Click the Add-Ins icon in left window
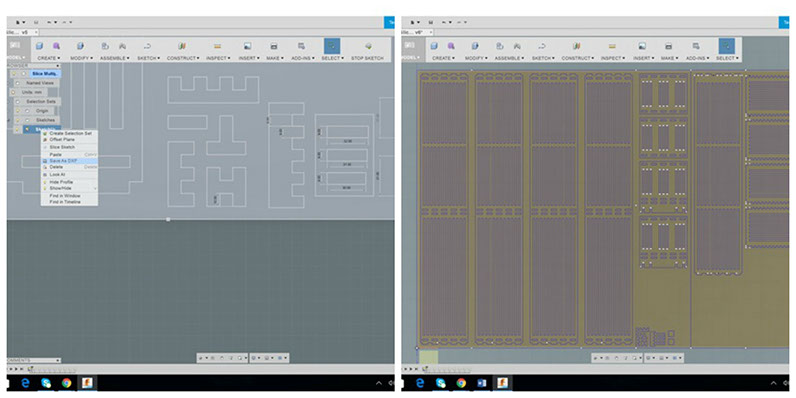Image resolution: width=796 pixels, height=398 pixels. pos(301,46)
